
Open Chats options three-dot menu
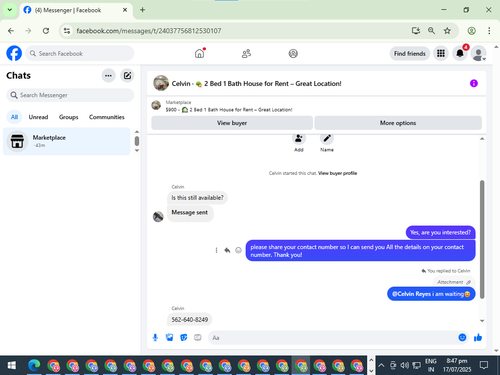click(108, 76)
